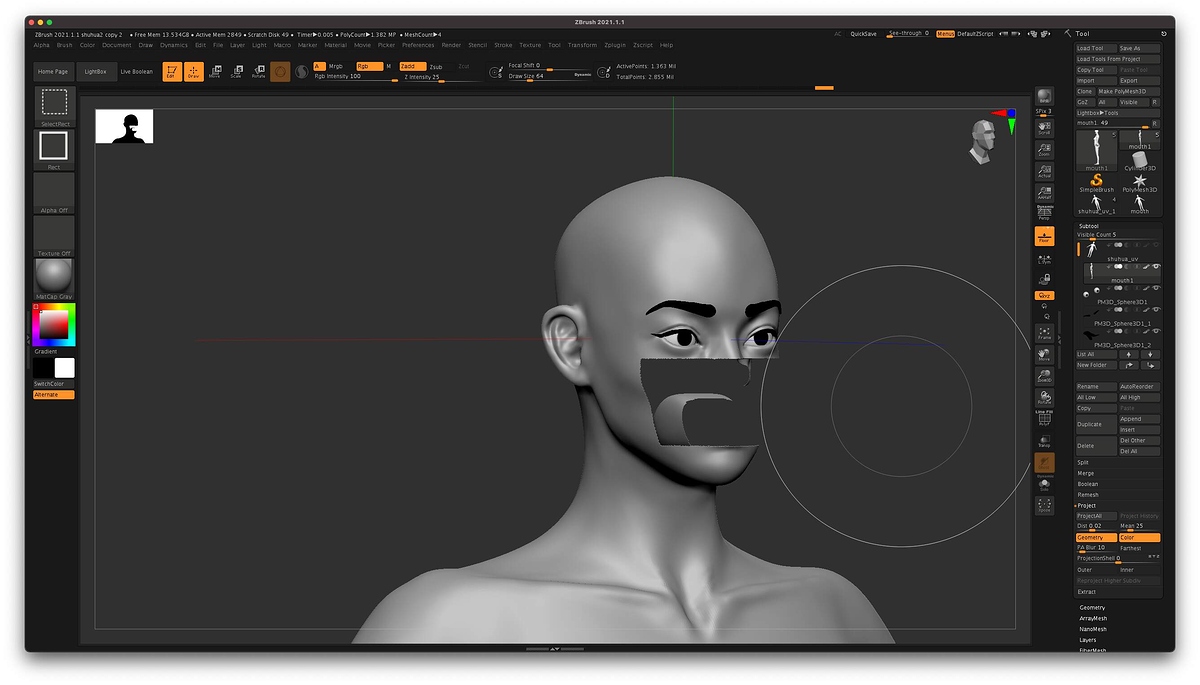Toggle Live Boolean mode

point(137,72)
